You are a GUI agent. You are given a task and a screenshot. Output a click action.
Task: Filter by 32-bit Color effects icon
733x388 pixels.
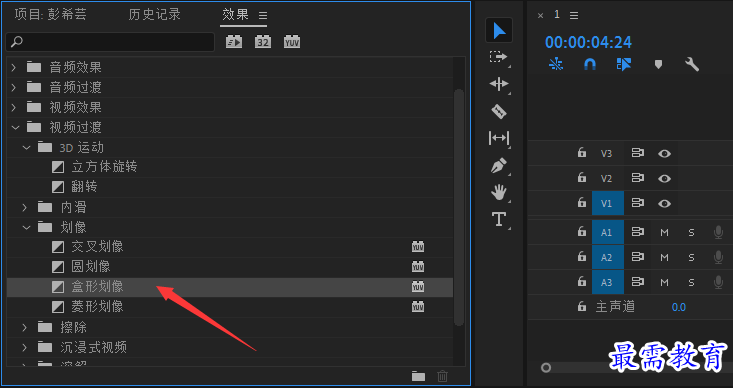click(x=263, y=42)
